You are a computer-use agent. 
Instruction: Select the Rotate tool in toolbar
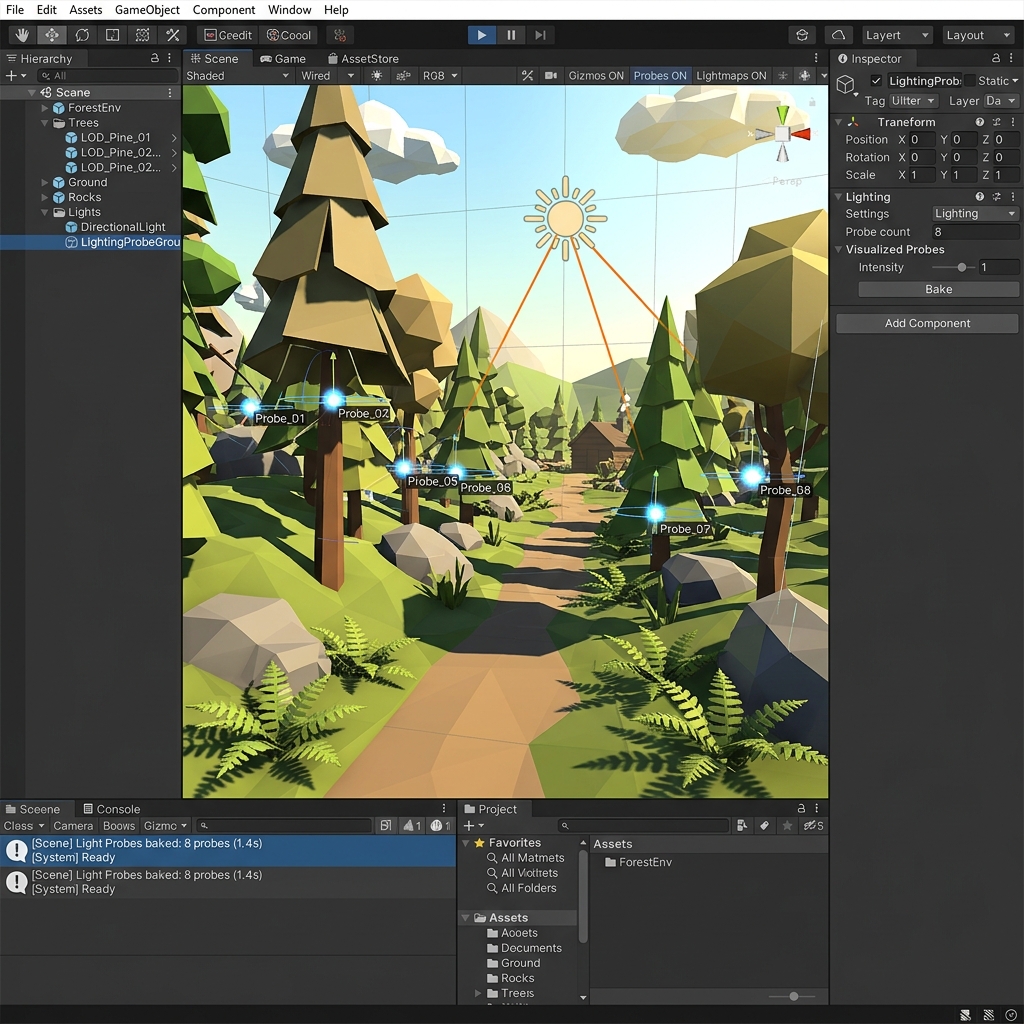(x=82, y=35)
